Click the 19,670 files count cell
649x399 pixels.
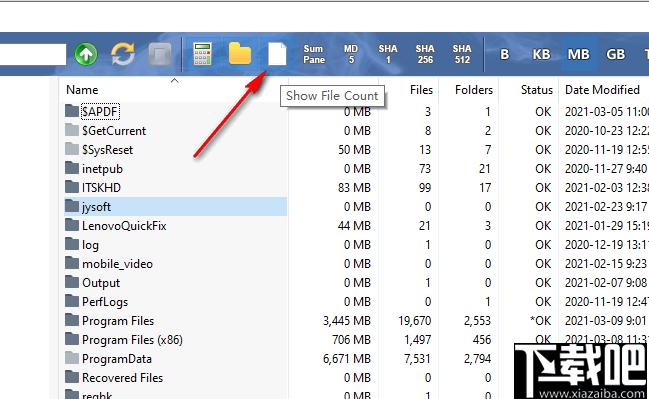point(415,321)
